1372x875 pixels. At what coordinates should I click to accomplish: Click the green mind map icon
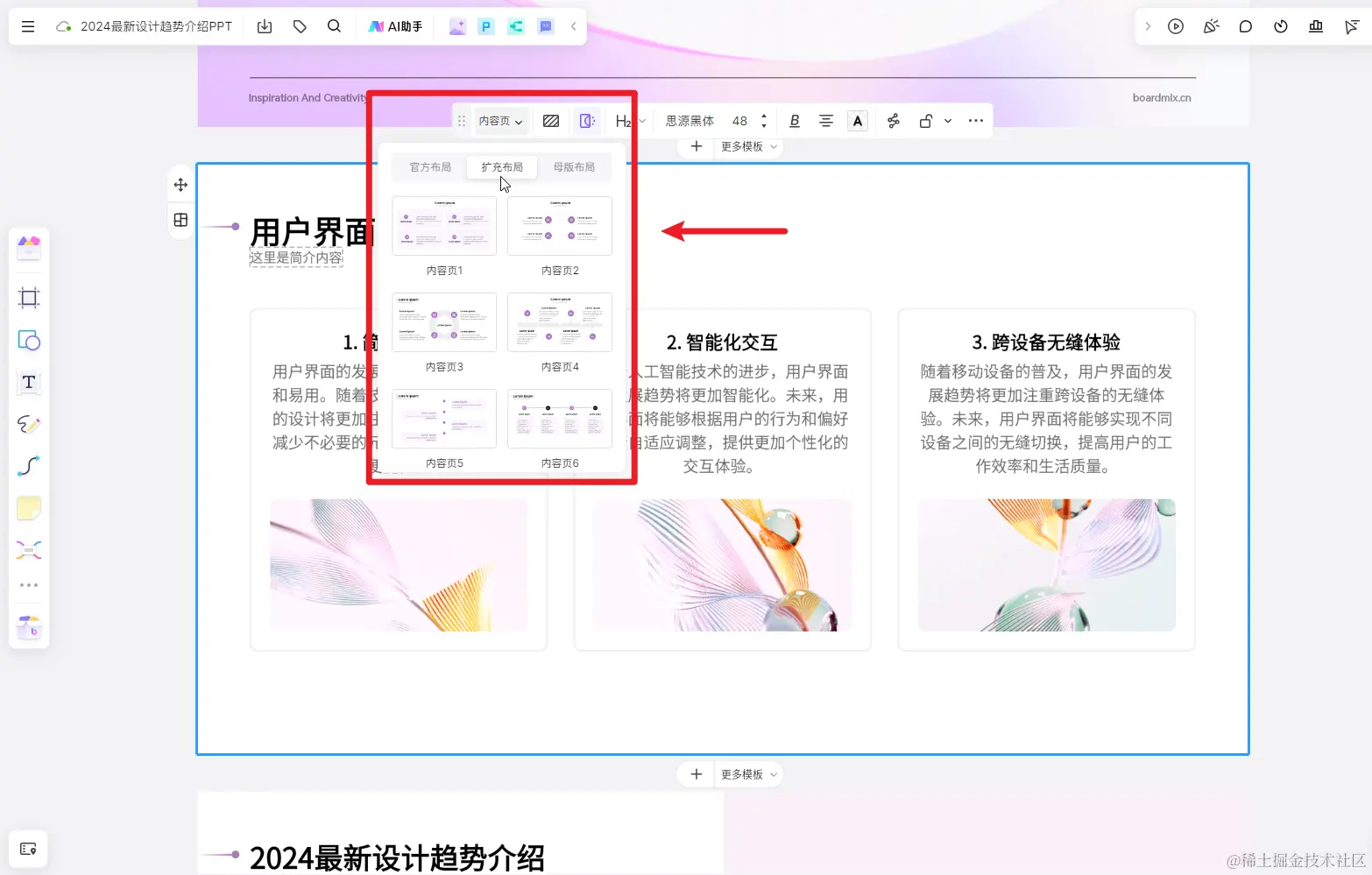tap(516, 26)
